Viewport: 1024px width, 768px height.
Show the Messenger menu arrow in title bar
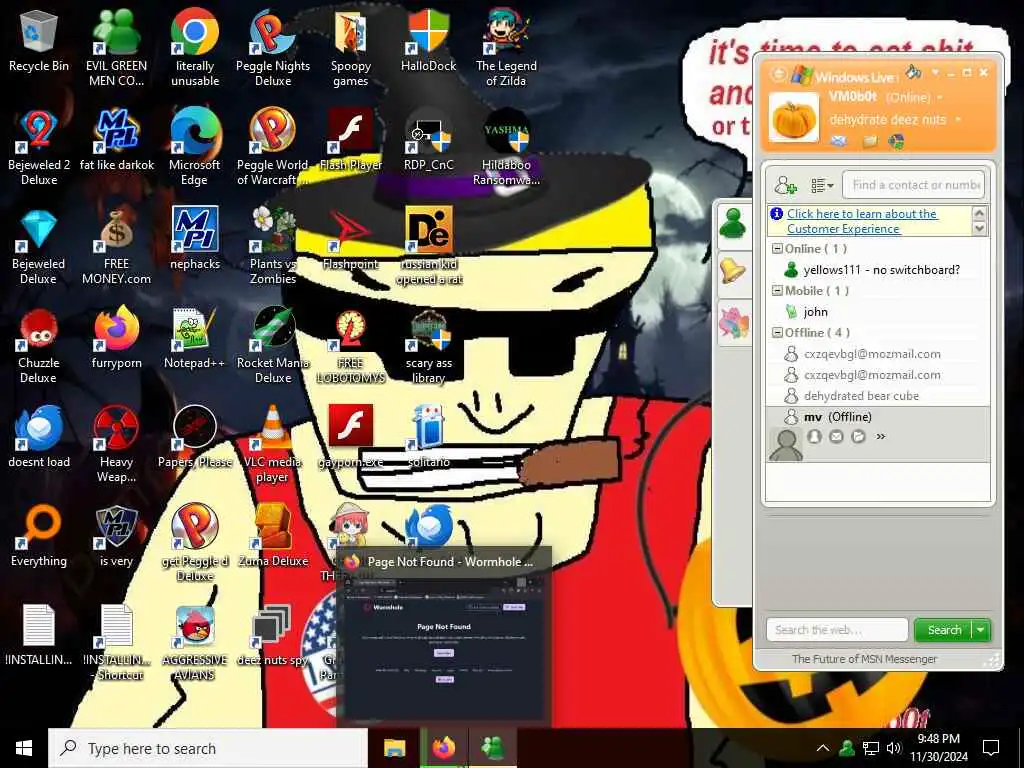click(x=935, y=72)
